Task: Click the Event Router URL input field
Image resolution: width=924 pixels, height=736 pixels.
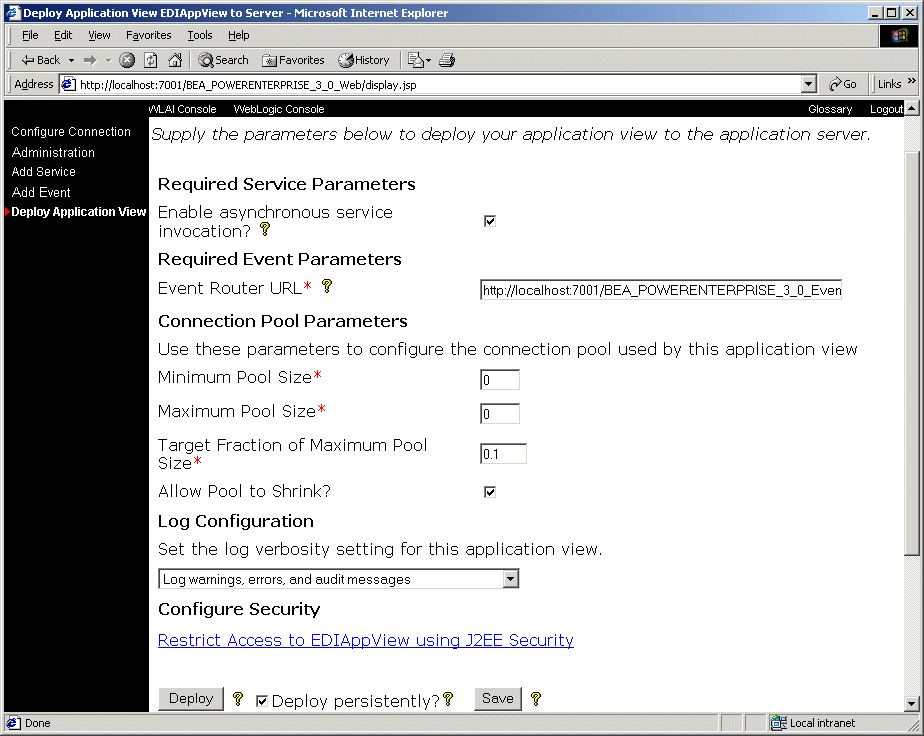Action: tap(661, 290)
